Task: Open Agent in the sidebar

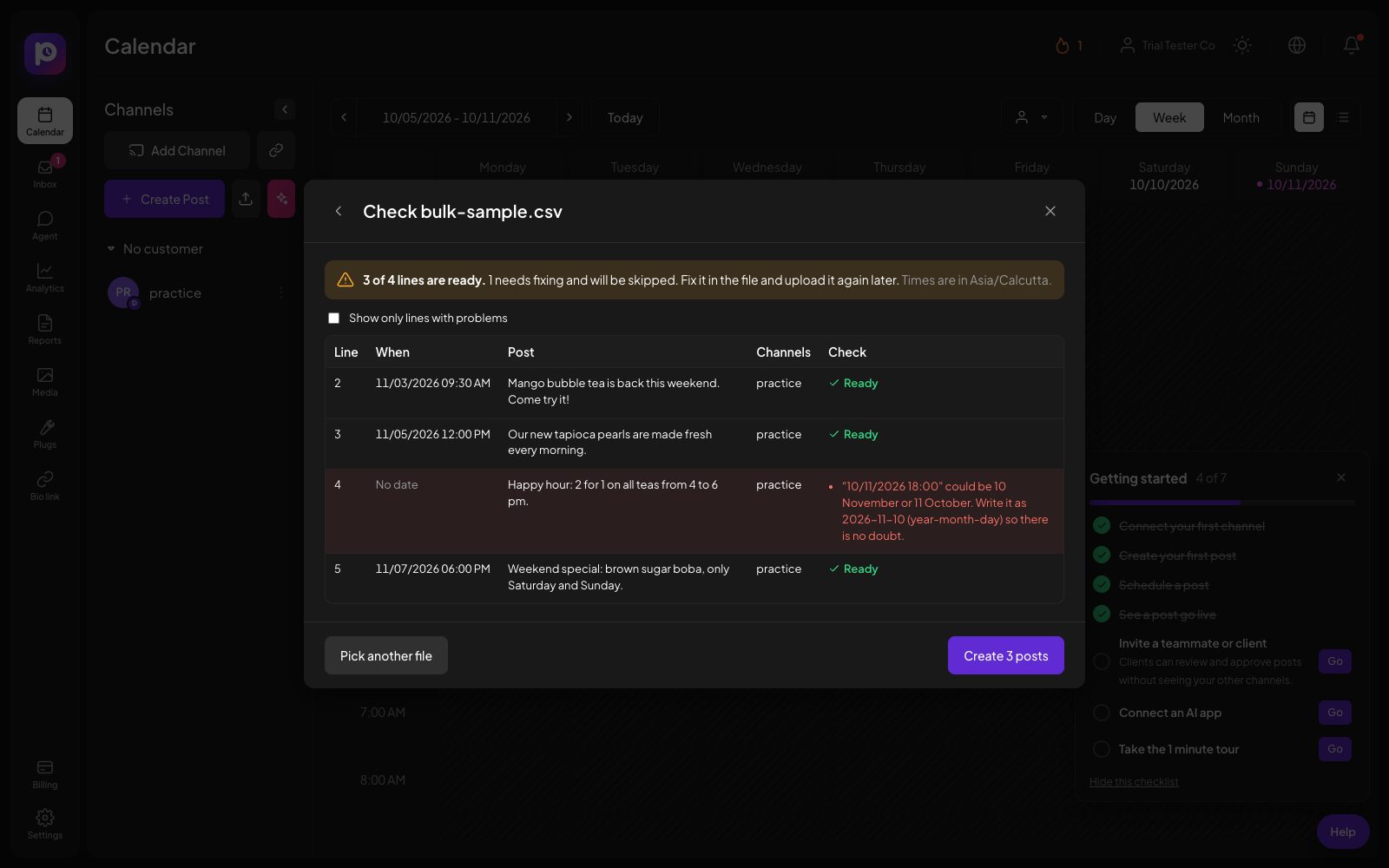Action: 45,224
